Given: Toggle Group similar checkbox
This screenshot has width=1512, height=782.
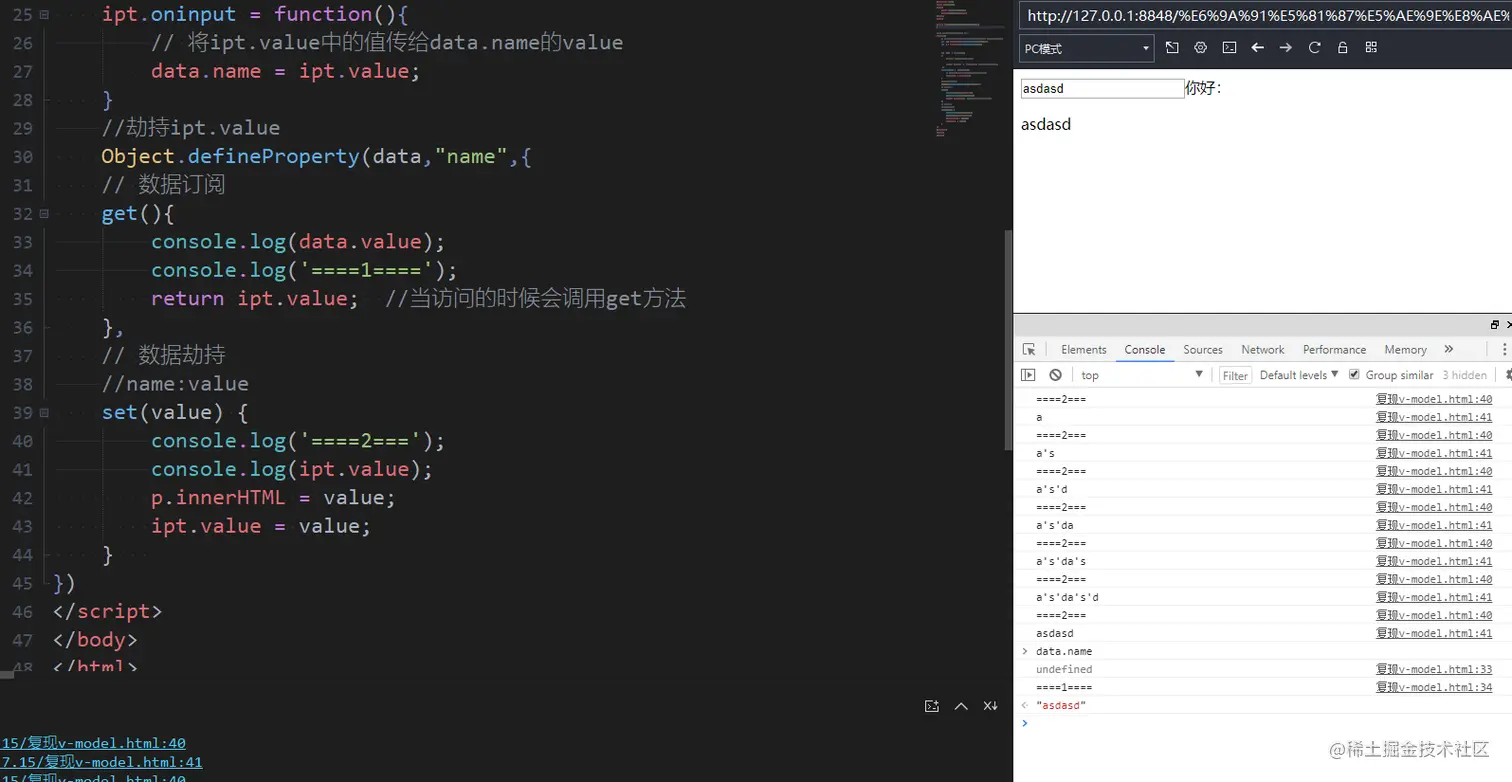Looking at the screenshot, I should tap(1354, 374).
